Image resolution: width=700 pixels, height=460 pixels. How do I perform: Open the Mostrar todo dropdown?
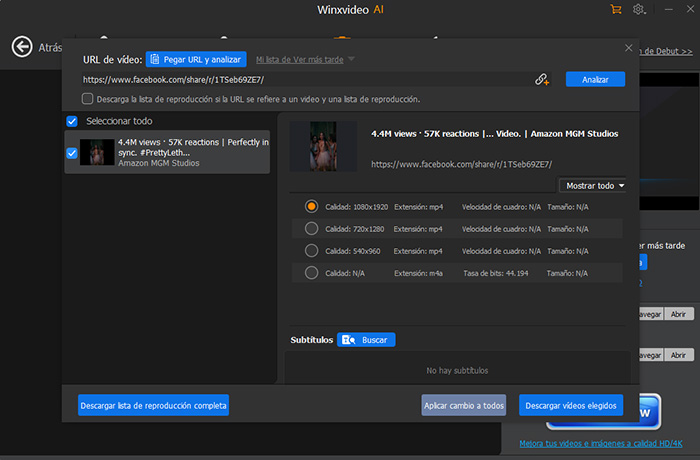pyautogui.click(x=592, y=186)
